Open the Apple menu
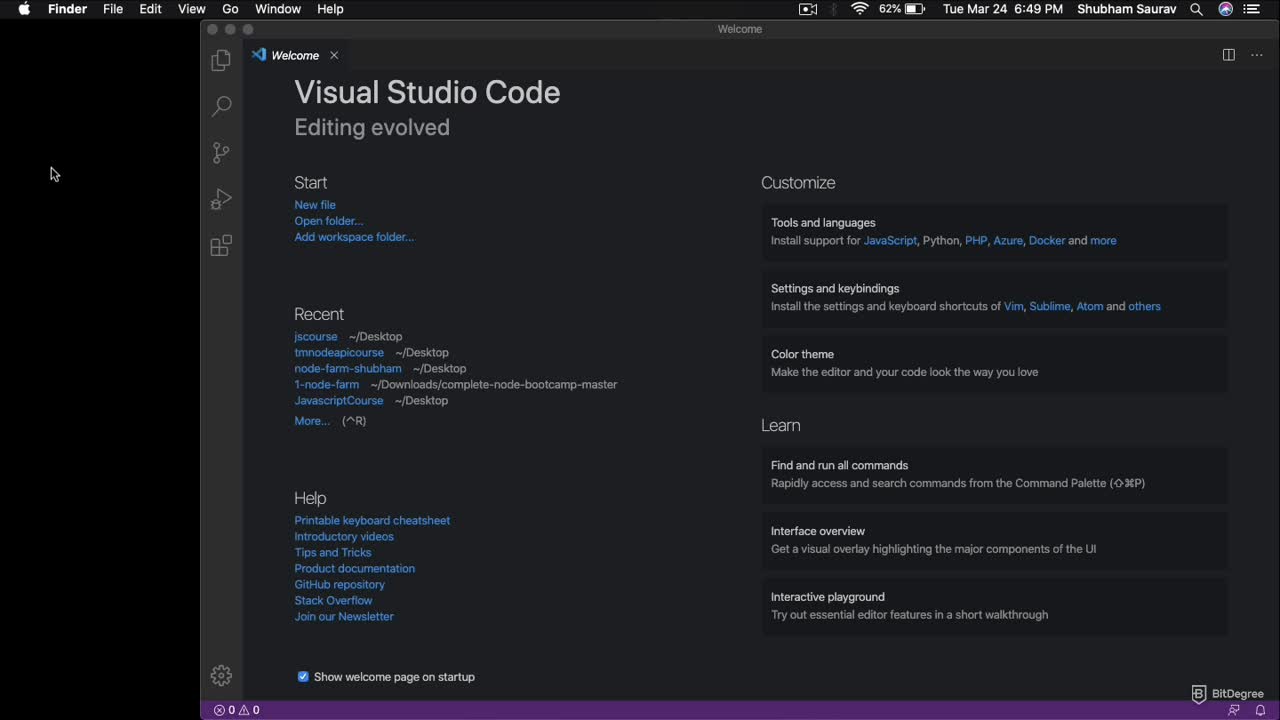 (x=24, y=9)
